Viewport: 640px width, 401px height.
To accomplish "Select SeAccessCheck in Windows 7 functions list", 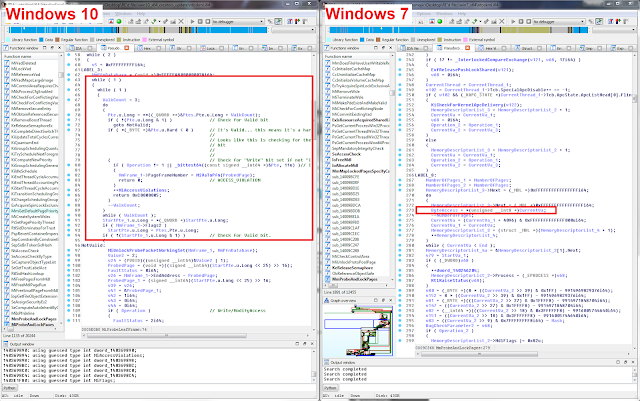I will click(x=346, y=154).
